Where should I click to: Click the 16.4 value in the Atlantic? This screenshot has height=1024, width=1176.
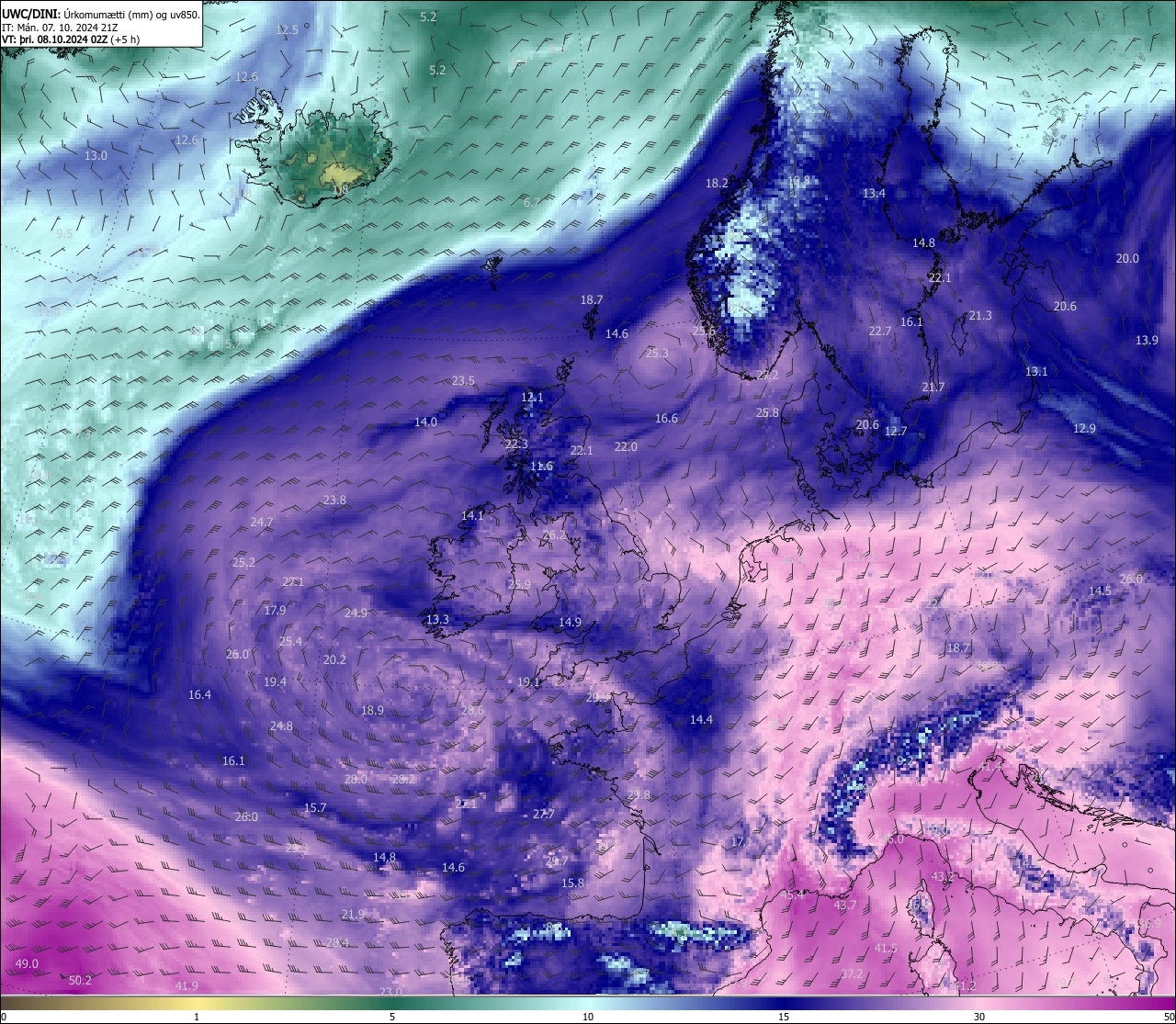[199, 694]
